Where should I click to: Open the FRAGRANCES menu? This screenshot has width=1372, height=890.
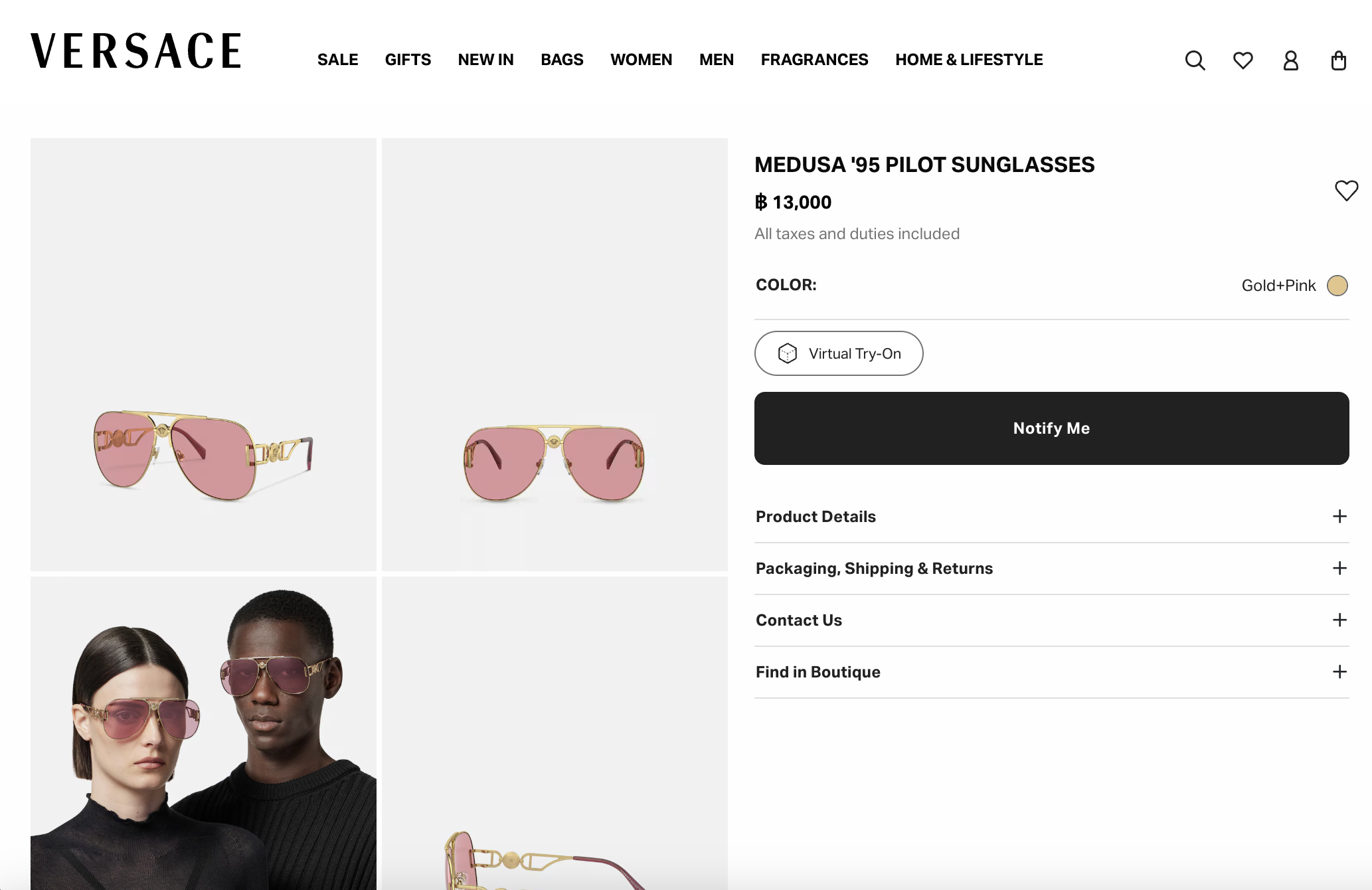[814, 60]
